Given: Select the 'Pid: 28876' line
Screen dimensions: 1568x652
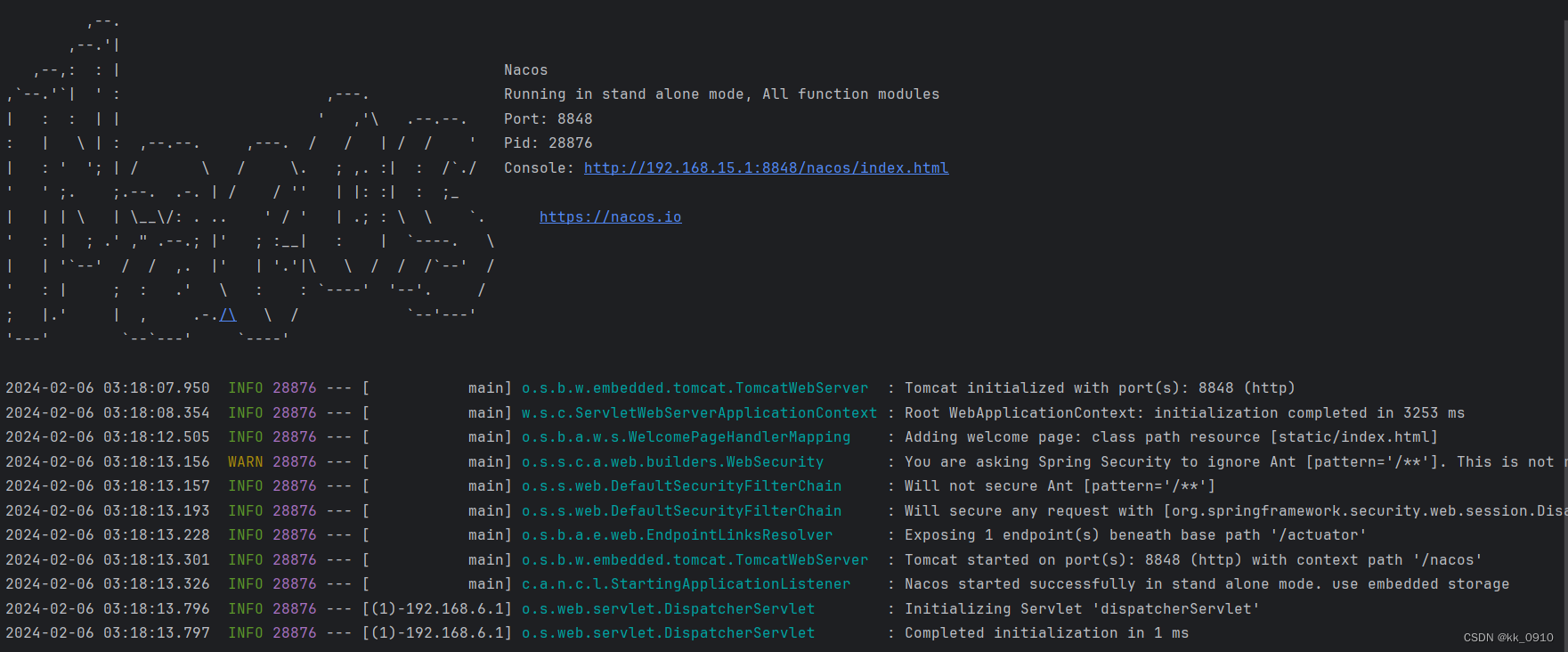Looking at the screenshot, I should pyautogui.click(x=548, y=143).
